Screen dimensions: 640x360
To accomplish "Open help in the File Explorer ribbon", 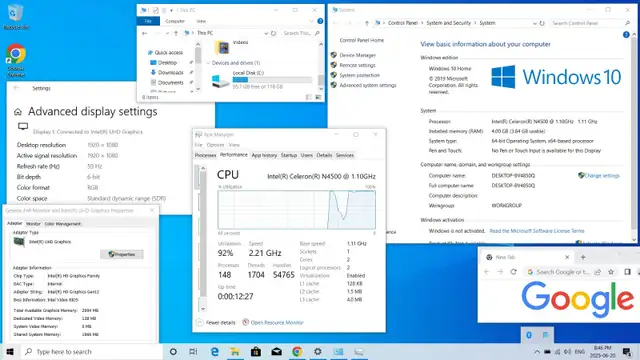I will (320, 21).
